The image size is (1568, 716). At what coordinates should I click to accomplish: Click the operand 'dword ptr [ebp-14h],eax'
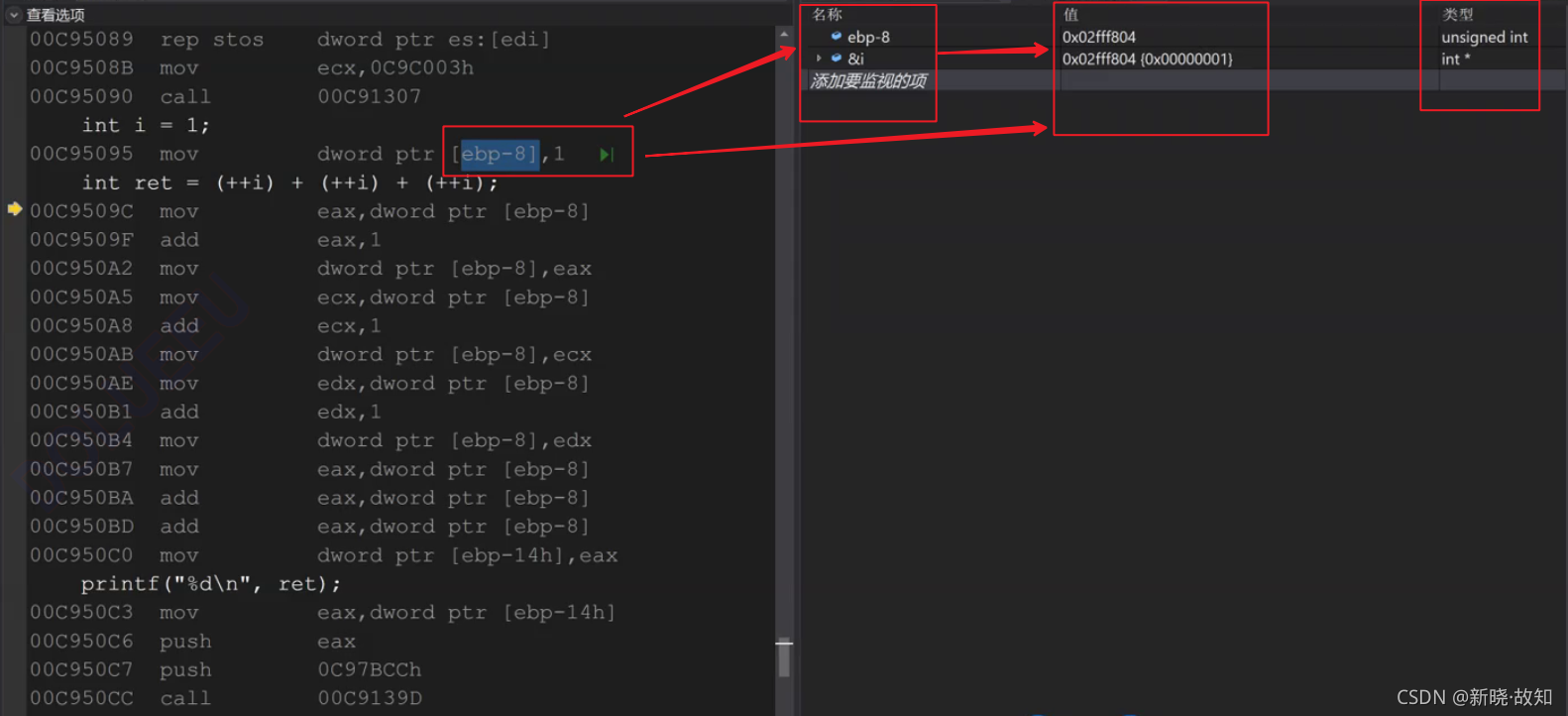(467, 555)
